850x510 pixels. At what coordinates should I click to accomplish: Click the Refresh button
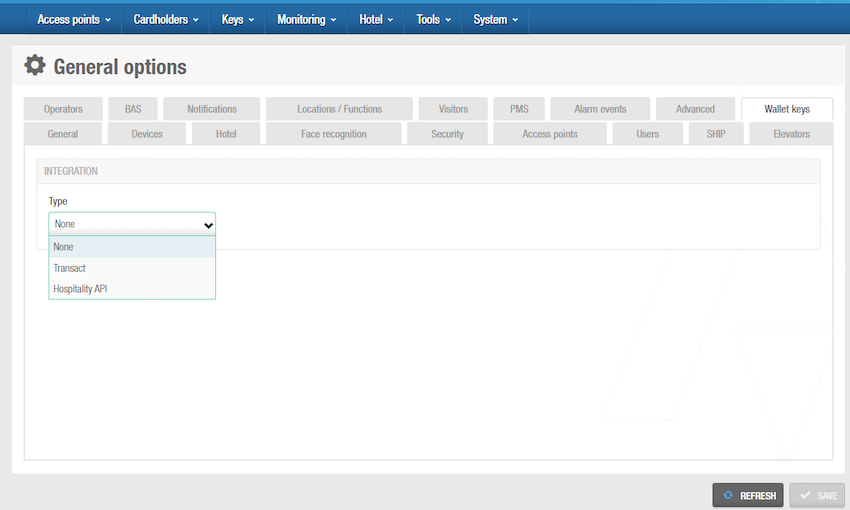click(x=748, y=495)
